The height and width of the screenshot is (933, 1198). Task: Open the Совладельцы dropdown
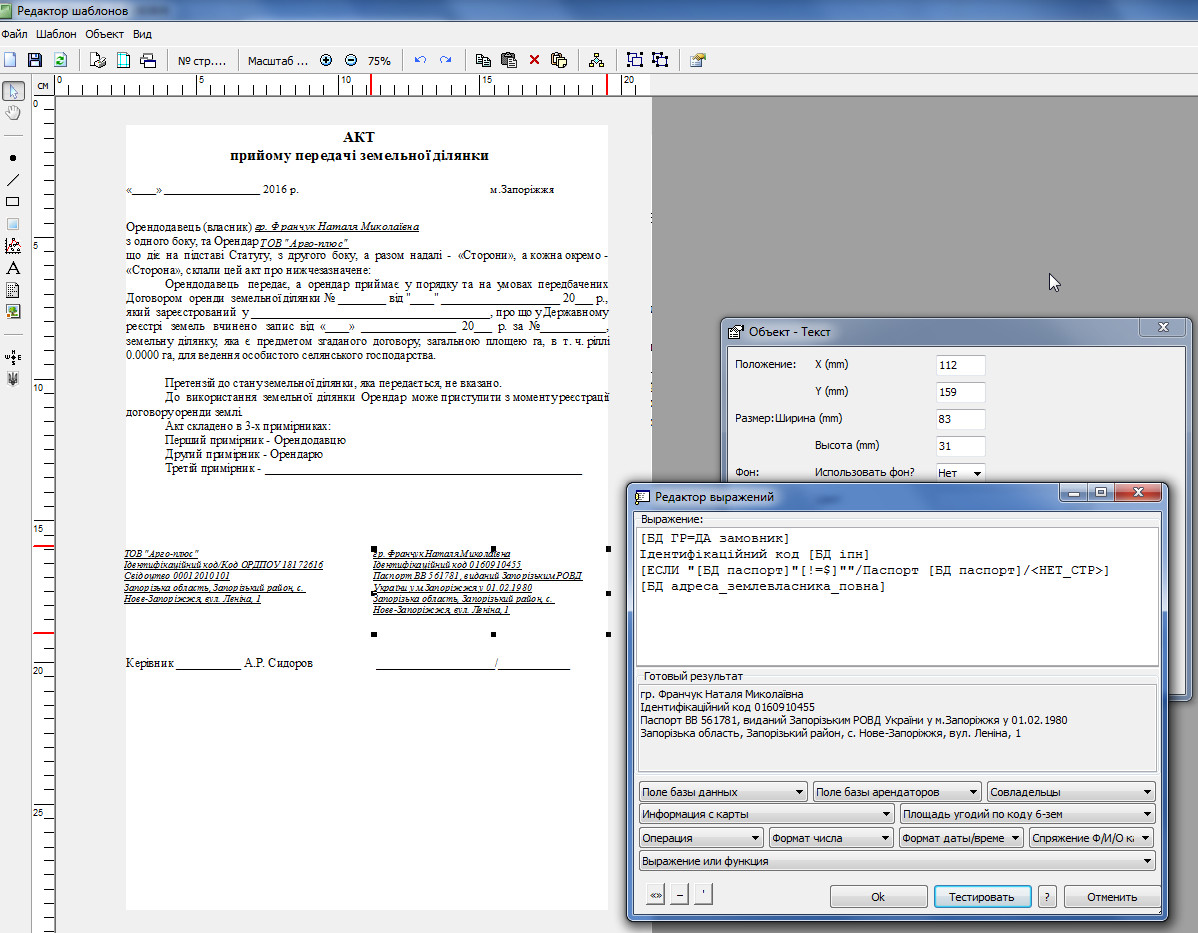1070,792
